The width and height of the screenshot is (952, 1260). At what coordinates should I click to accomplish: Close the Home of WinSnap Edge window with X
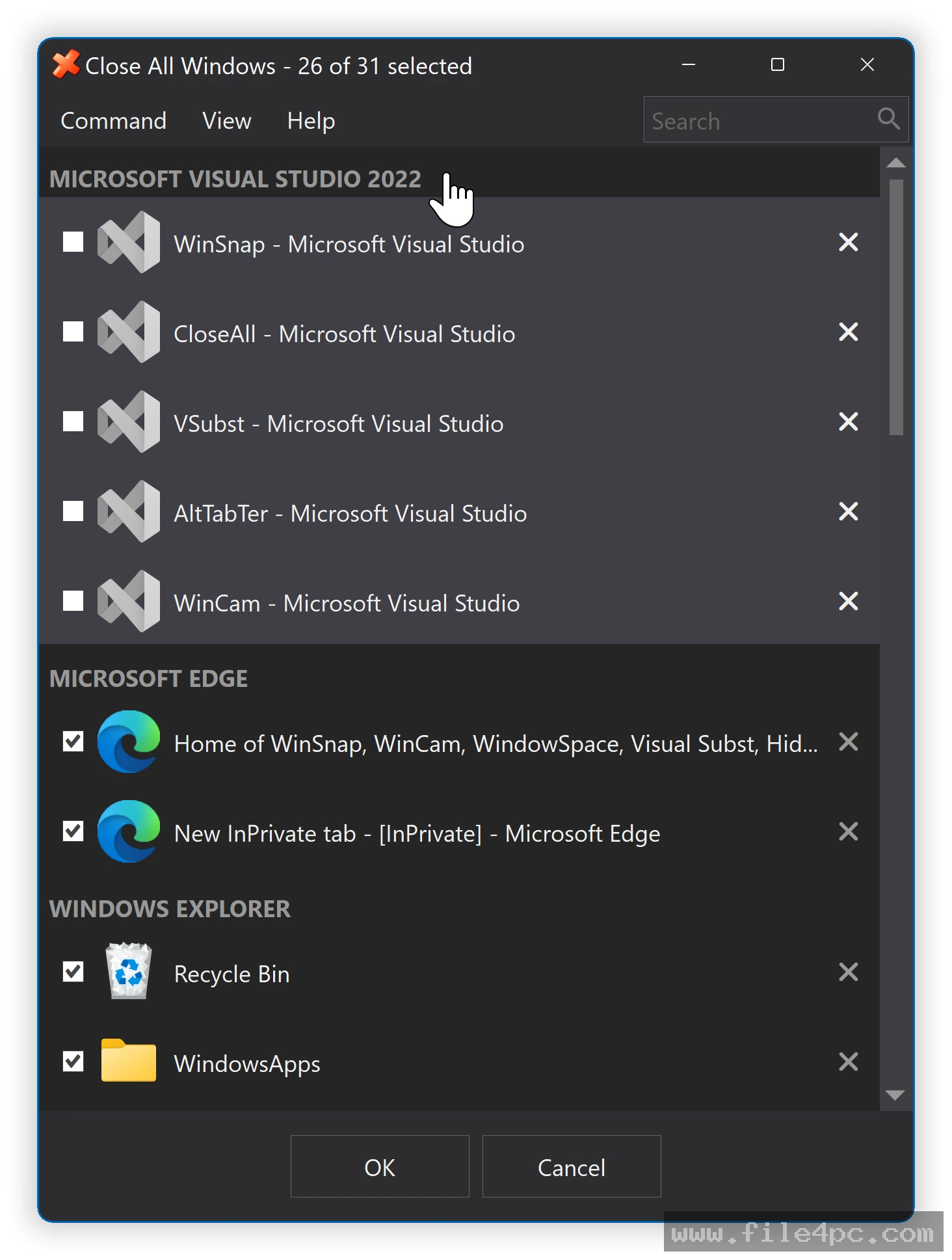point(849,742)
